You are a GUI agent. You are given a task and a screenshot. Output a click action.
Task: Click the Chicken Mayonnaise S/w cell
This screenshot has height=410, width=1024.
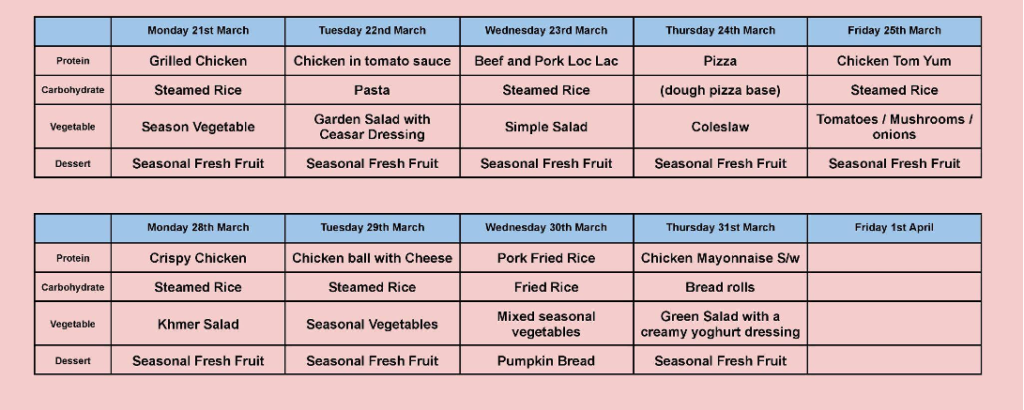[720, 258]
